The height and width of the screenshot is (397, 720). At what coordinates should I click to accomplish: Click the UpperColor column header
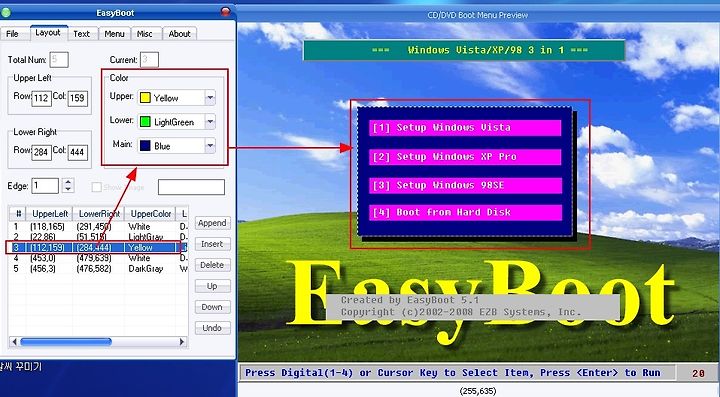(151, 214)
